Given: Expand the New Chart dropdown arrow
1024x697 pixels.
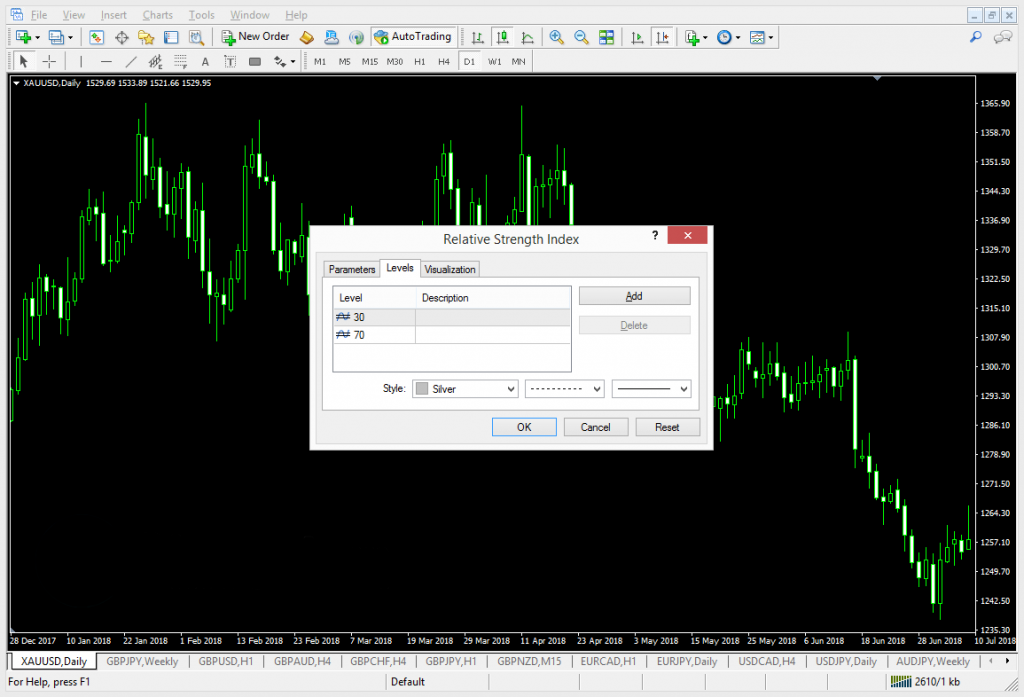Looking at the screenshot, I should click(37, 38).
